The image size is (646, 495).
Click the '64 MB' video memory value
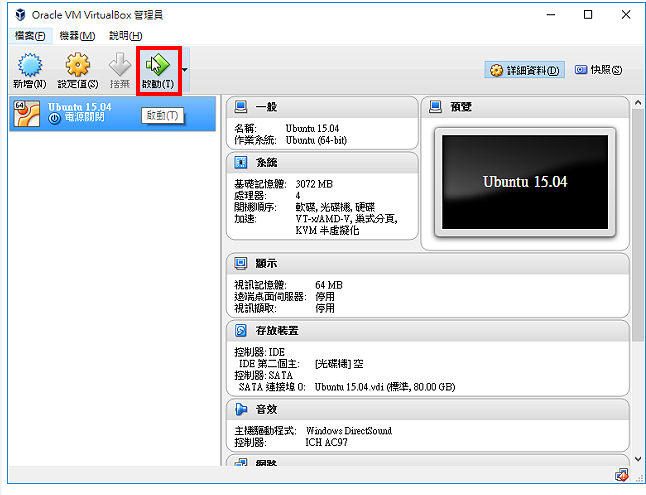pyautogui.click(x=329, y=285)
